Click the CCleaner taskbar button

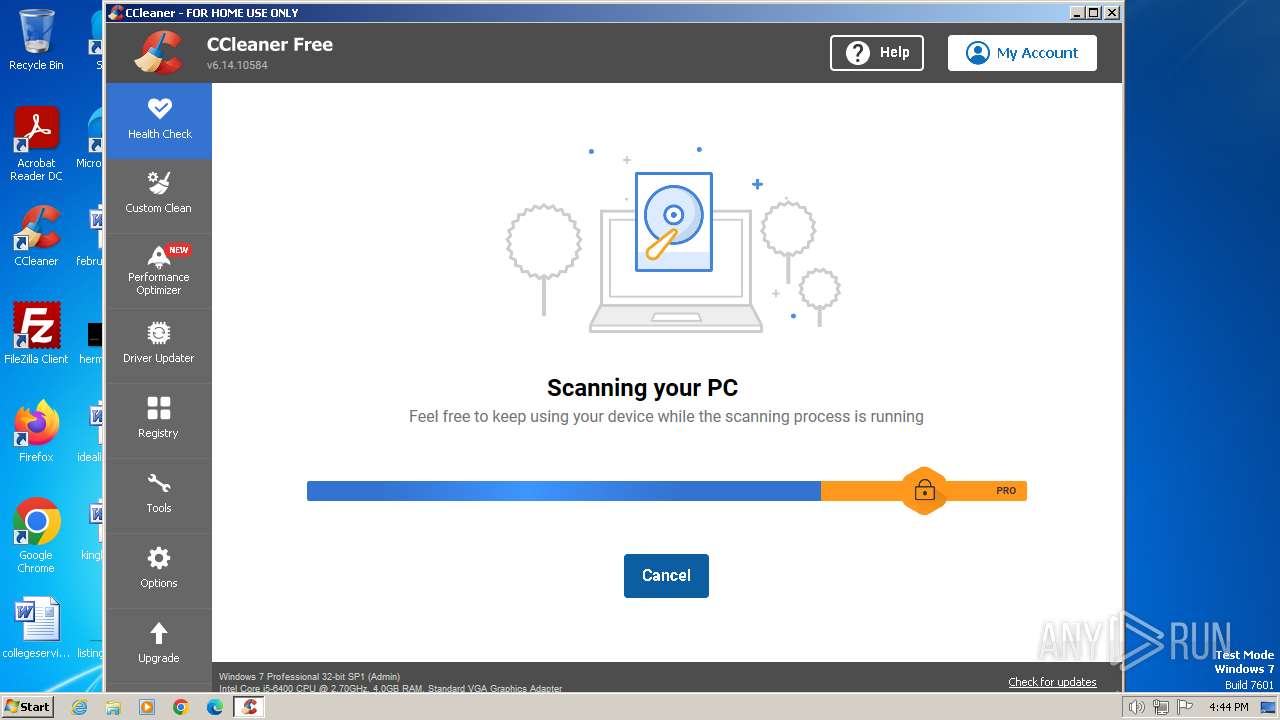pos(249,707)
